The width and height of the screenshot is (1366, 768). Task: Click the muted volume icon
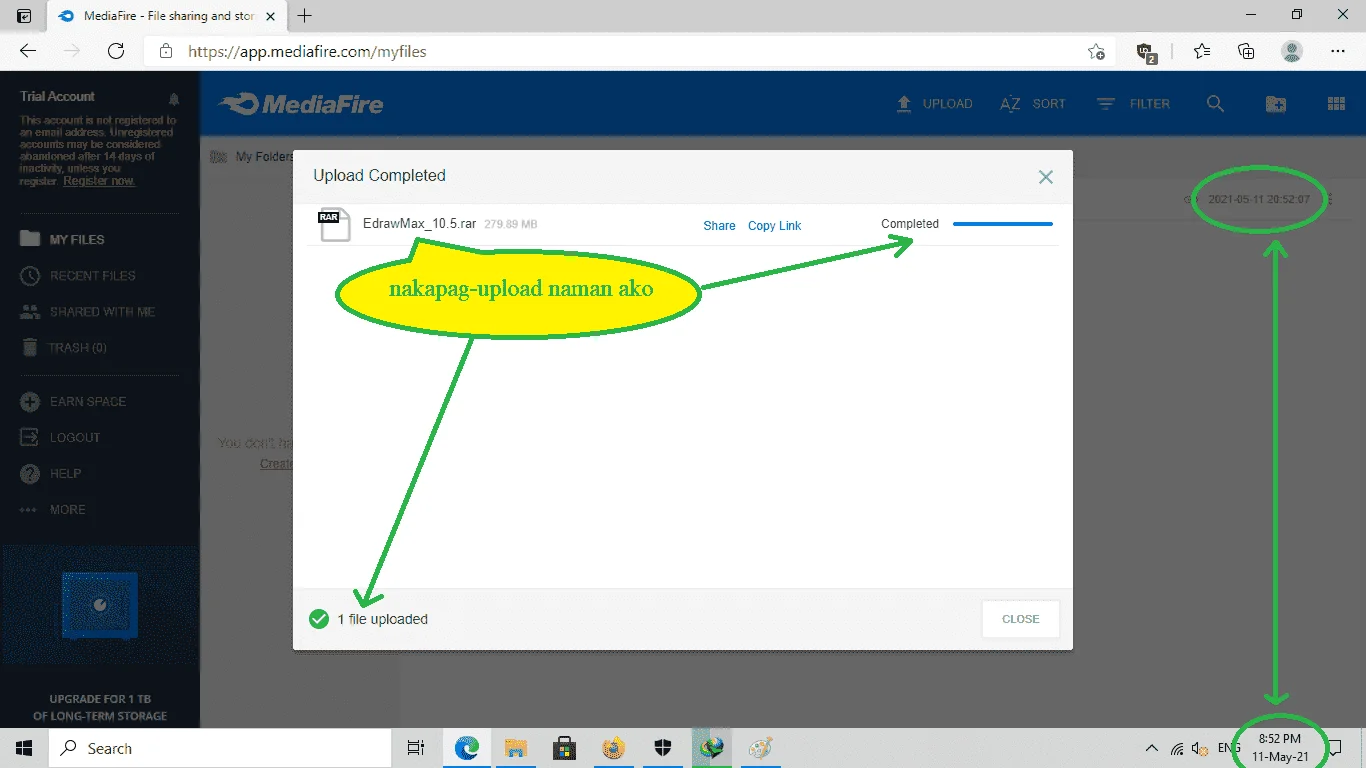[1200, 748]
